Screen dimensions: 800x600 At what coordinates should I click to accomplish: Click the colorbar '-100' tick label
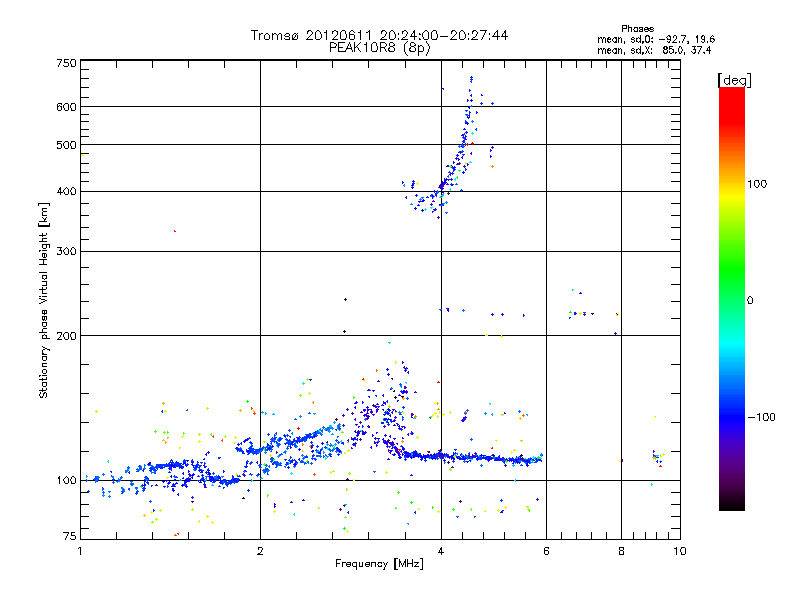761,417
